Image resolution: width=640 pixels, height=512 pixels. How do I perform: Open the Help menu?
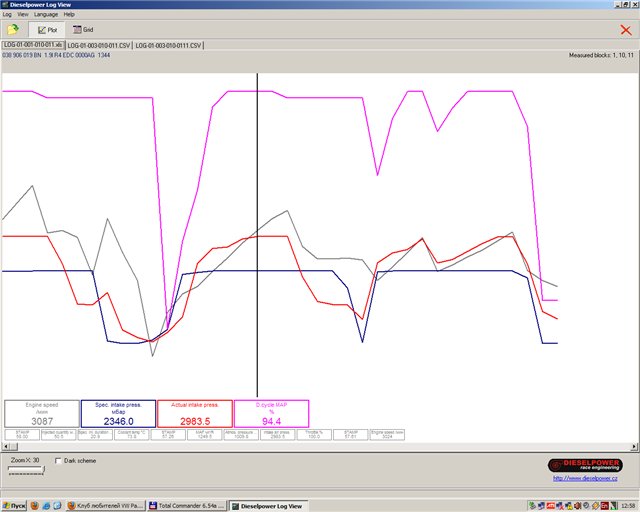tap(69, 15)
